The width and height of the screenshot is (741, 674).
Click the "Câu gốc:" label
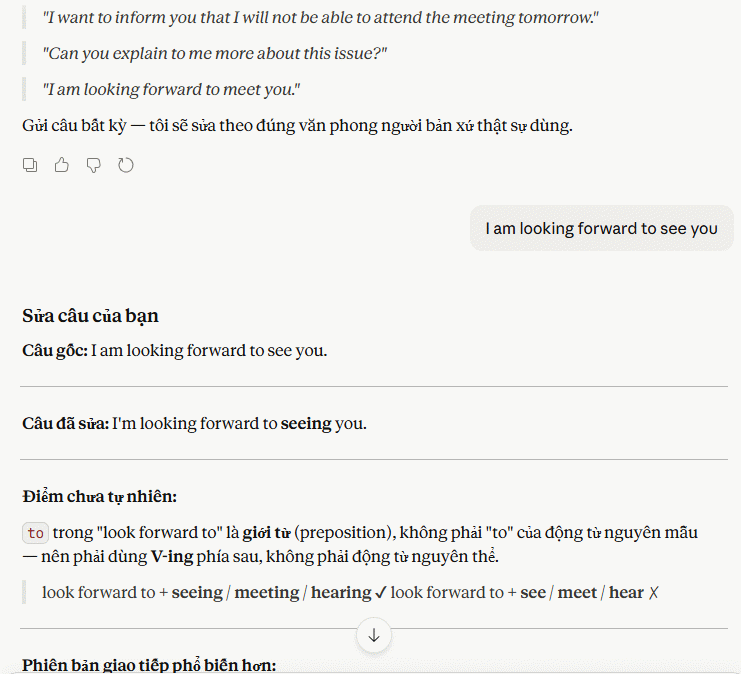coord(55,351)
